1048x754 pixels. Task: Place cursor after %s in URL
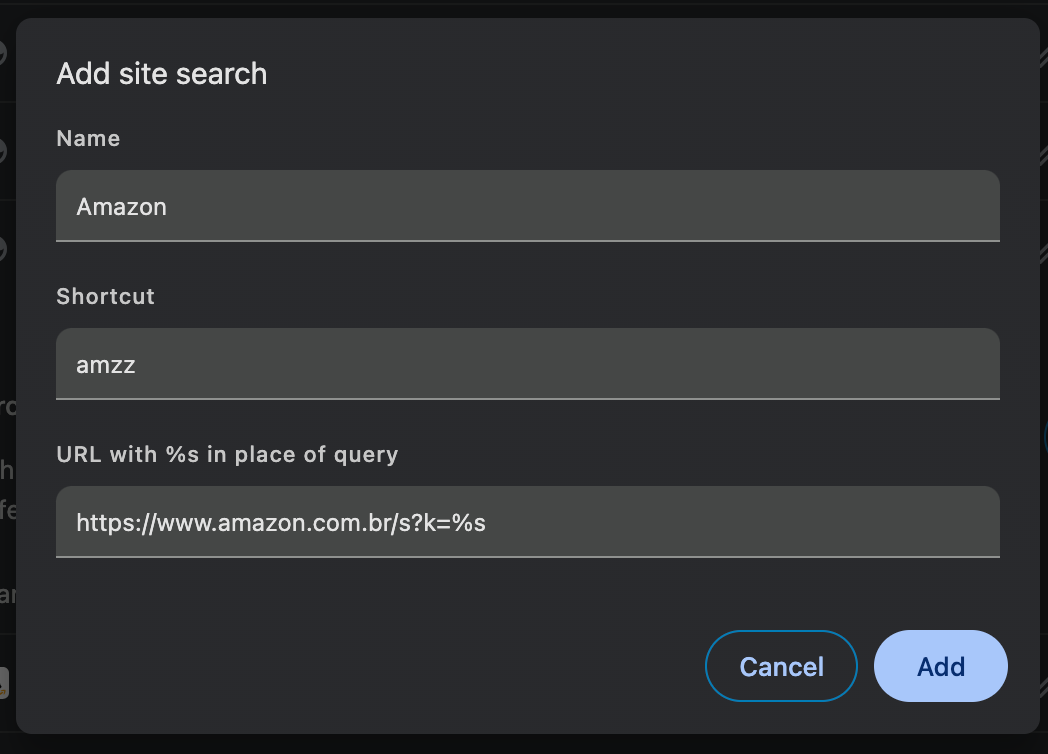487,523
